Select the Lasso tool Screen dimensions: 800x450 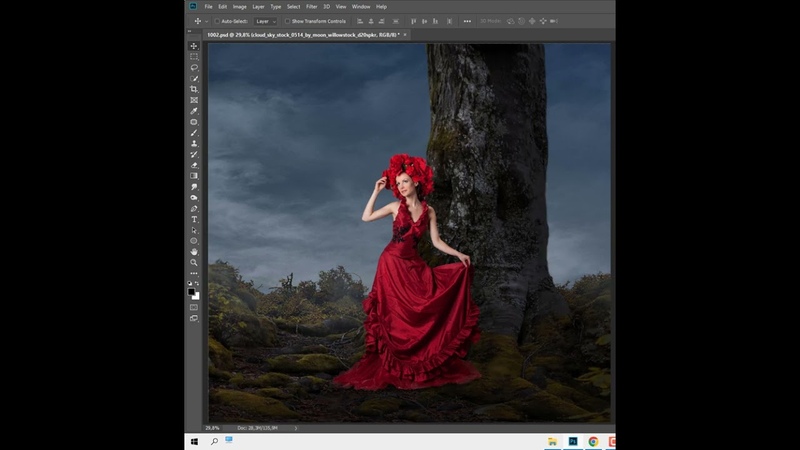194,67
